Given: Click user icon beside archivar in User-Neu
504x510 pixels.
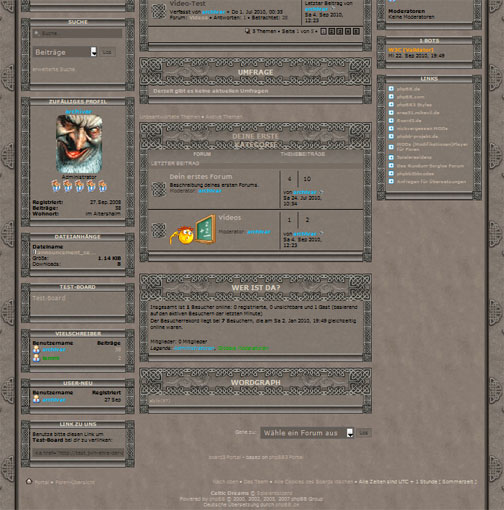Looking at the screenshot, I should pyautogui.click(x=36, y=399).
